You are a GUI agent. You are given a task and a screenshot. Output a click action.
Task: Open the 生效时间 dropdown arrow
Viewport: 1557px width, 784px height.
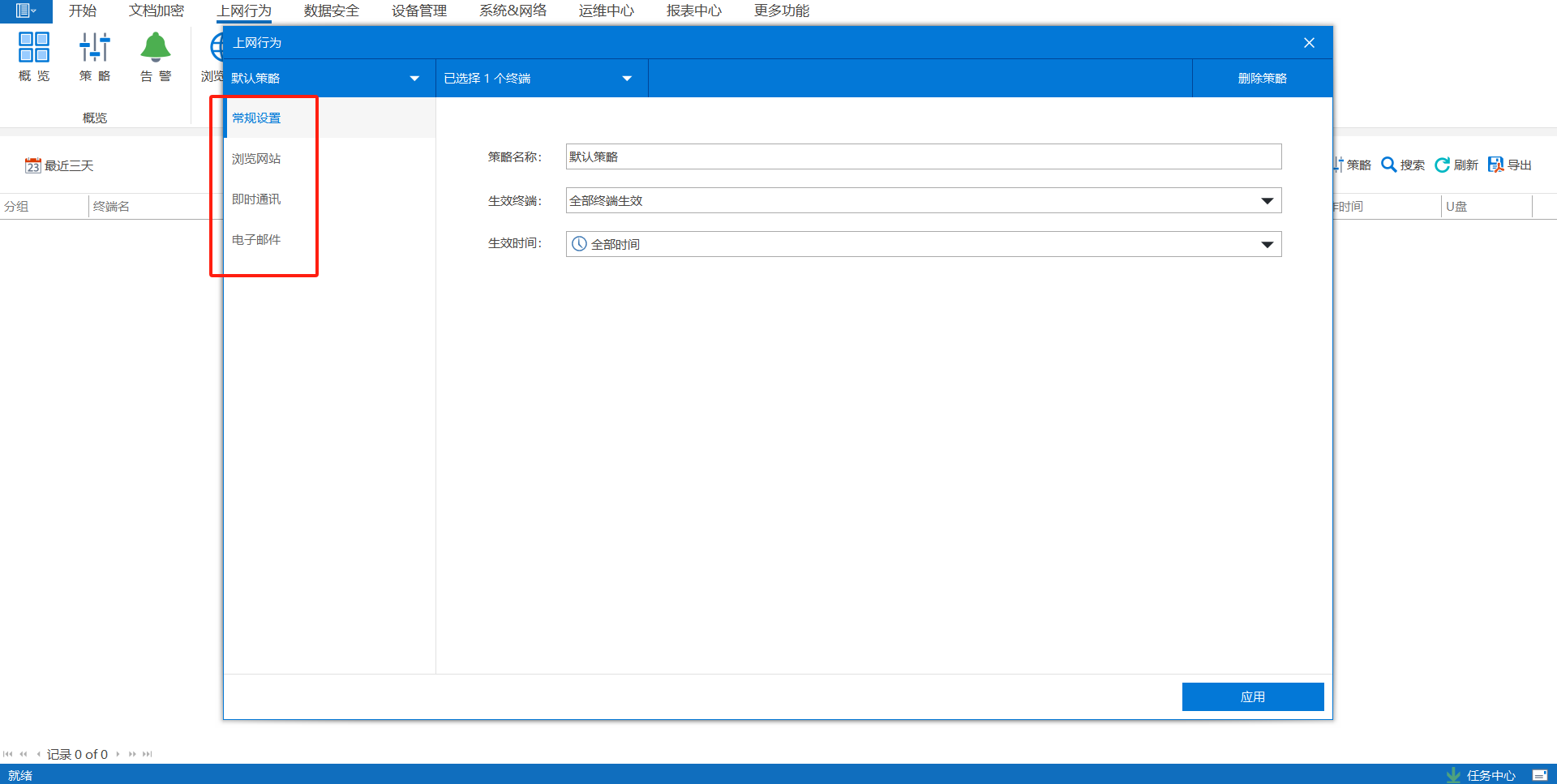pyautogui.click(x=1267, y=245)
